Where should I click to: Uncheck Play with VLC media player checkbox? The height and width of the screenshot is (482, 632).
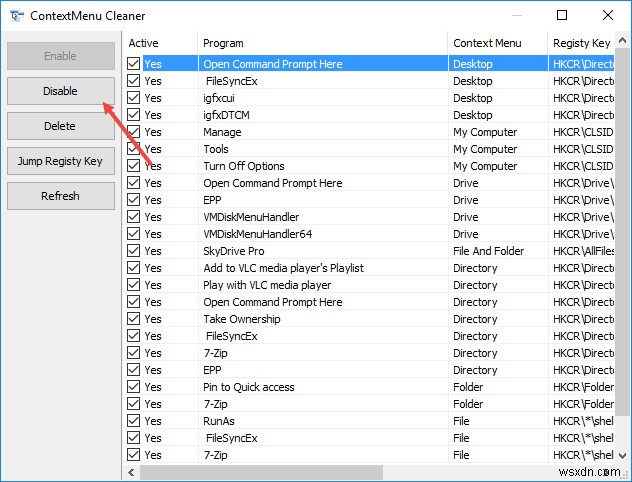pos(133,285)
